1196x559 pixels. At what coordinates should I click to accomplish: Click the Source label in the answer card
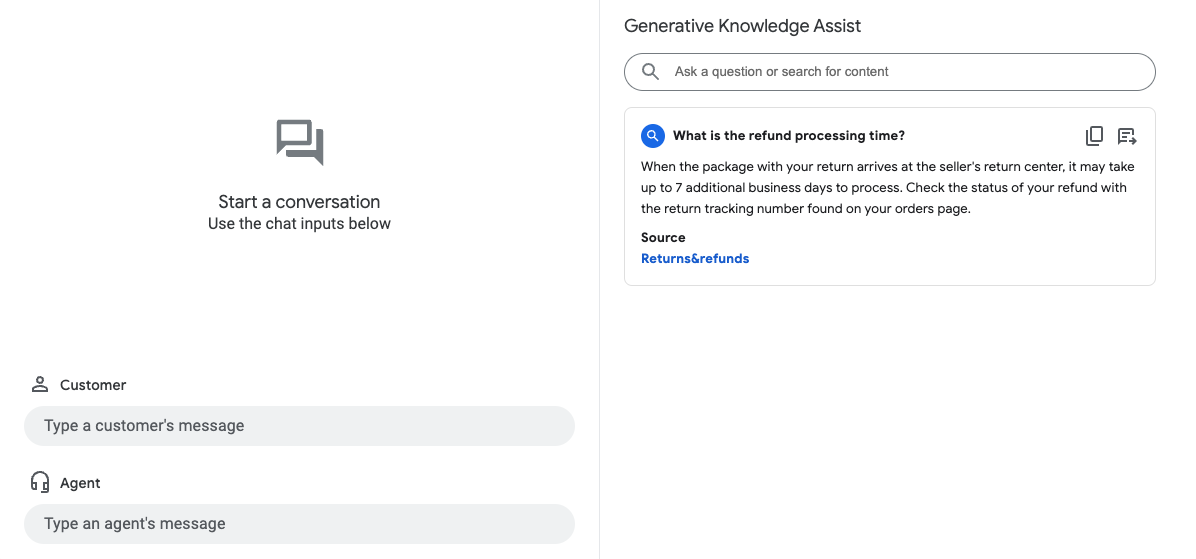[x=663, y=238]
